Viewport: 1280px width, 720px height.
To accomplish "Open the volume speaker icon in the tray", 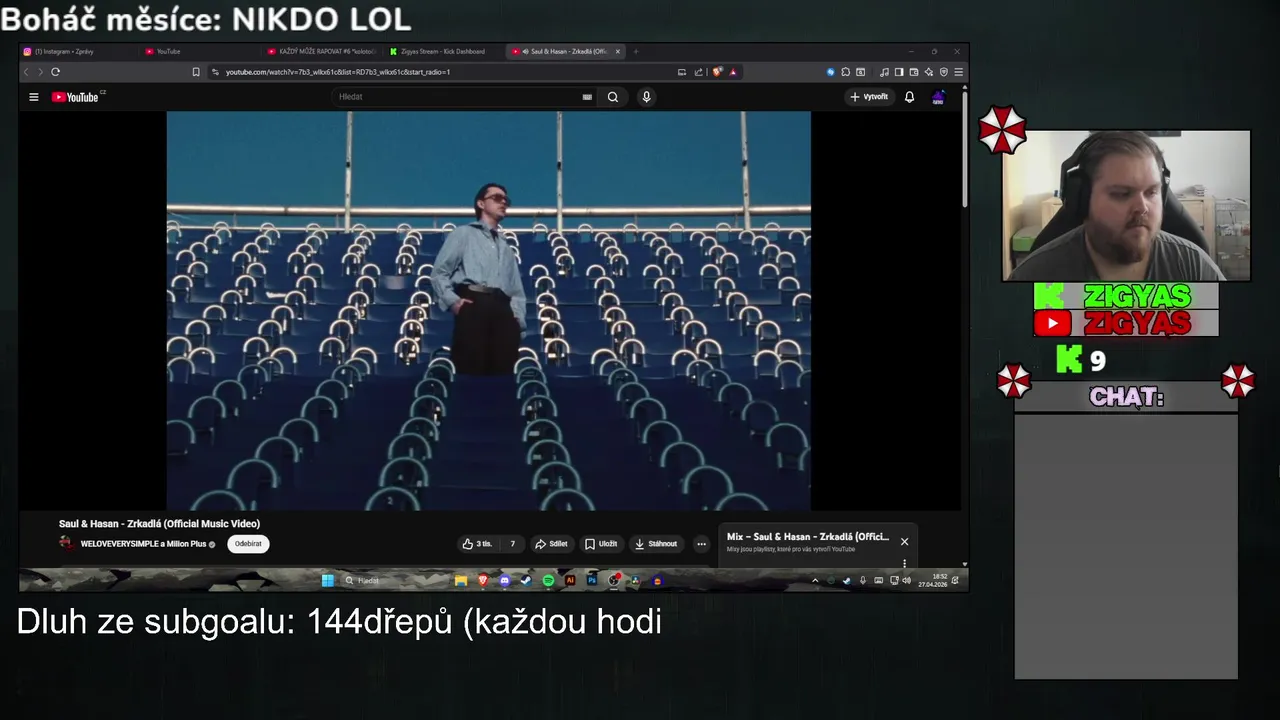I will [x=906, y=580].
